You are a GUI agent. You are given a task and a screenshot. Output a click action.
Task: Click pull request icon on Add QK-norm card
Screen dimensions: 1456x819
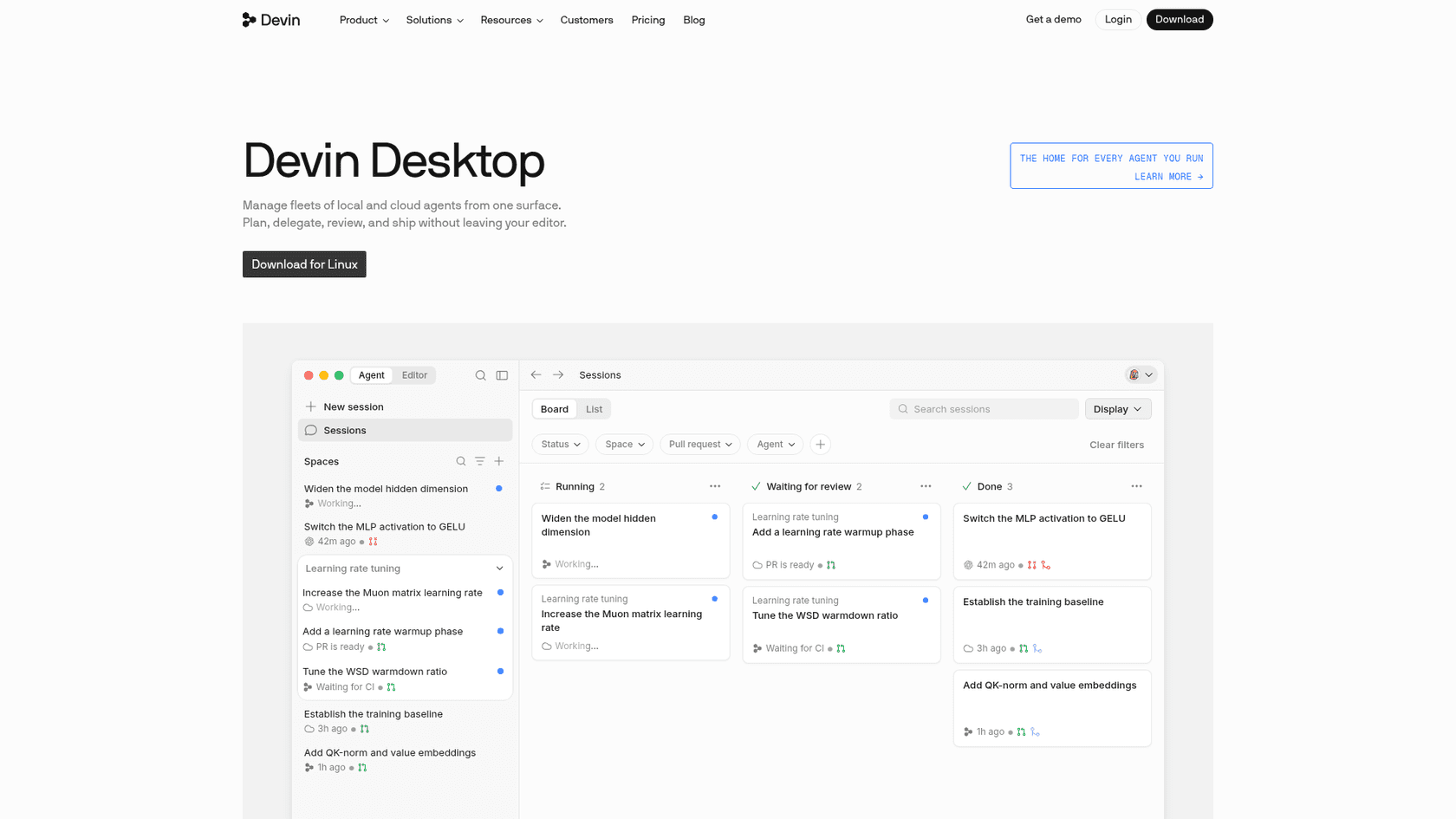coord(1021,732)
